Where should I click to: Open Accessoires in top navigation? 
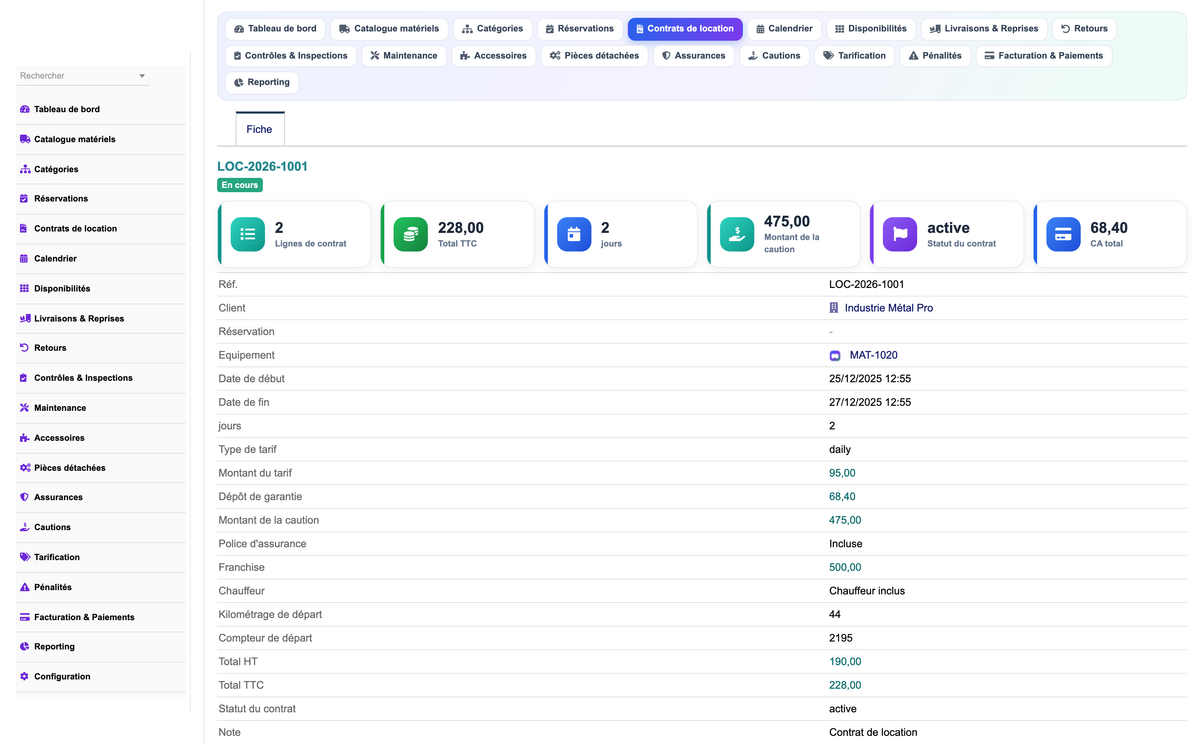point(494,56)
